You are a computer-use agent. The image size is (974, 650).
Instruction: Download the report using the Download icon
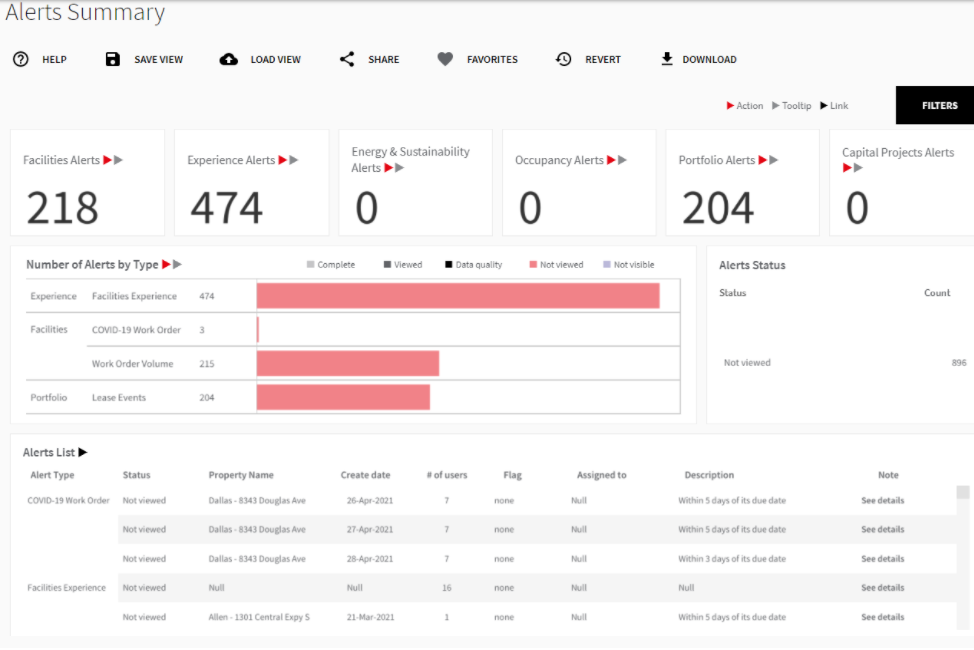pyautogui.click(x=666, y=59)
